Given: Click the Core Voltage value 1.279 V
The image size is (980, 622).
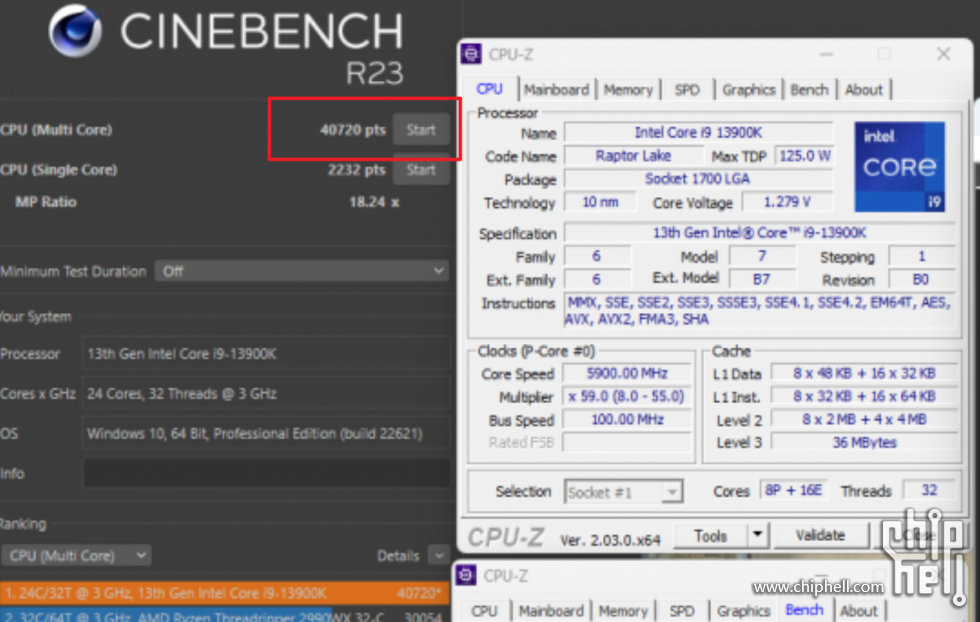Looking at the screenshot, I should click(x=787, y=202).
